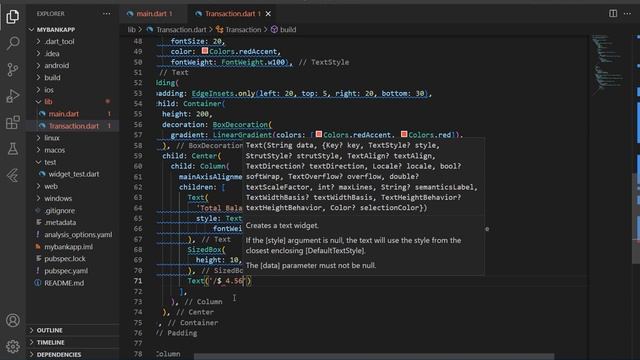The width and height of the screenshot is (640, 360).
Task: Click the redAccent color swatch on line 57
Action: [x=319, y=134]
